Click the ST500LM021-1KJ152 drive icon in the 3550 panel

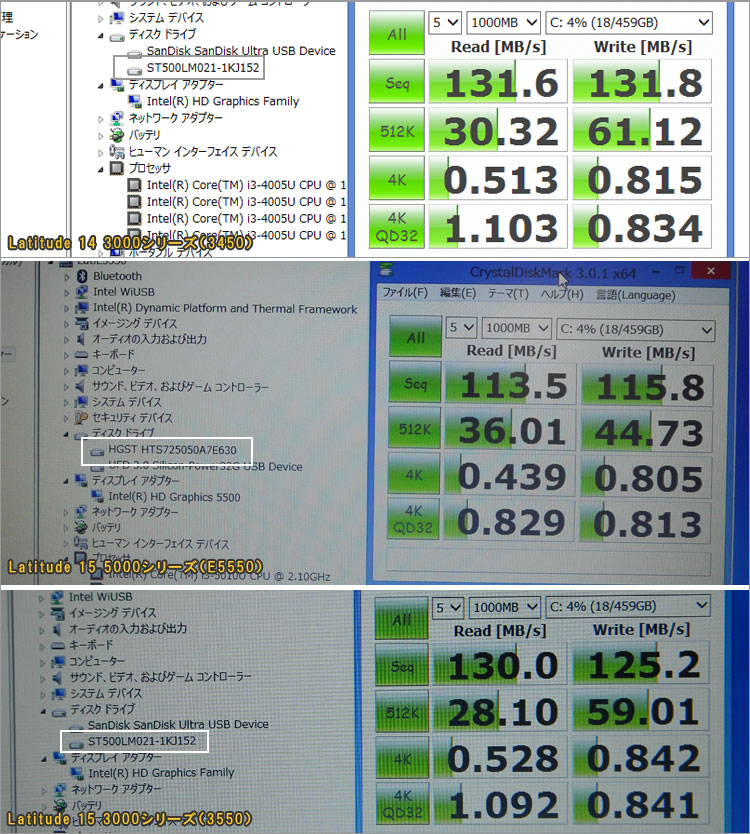pos(77,743)
